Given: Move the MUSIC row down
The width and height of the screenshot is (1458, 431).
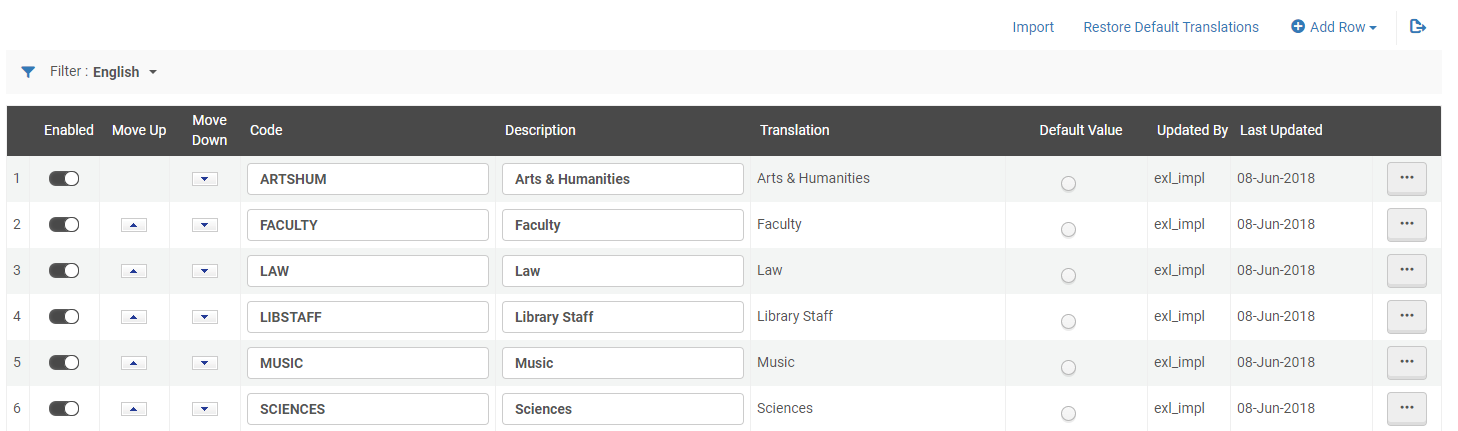Looking at the screenshot, I should point(205,363).
